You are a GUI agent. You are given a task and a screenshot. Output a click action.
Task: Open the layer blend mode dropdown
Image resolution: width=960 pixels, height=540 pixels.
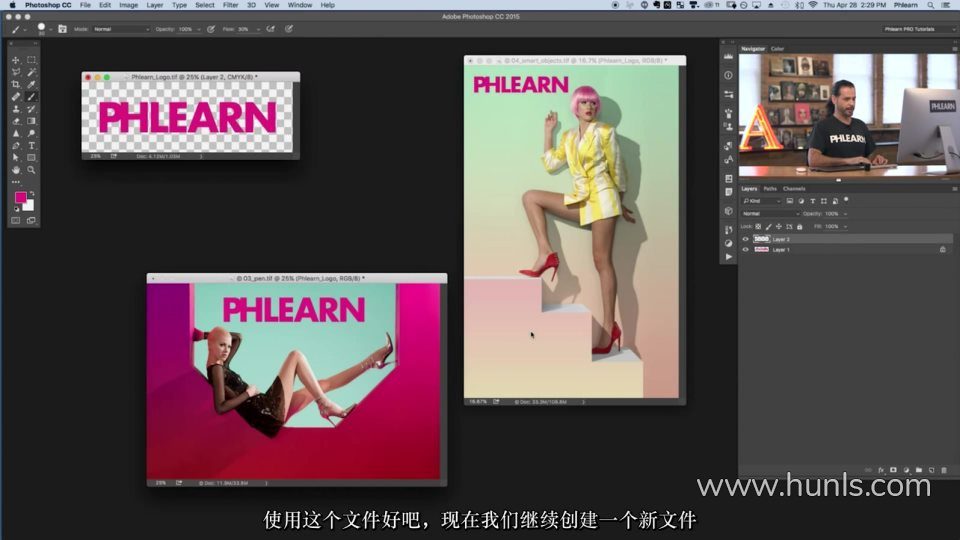[770, 214]
